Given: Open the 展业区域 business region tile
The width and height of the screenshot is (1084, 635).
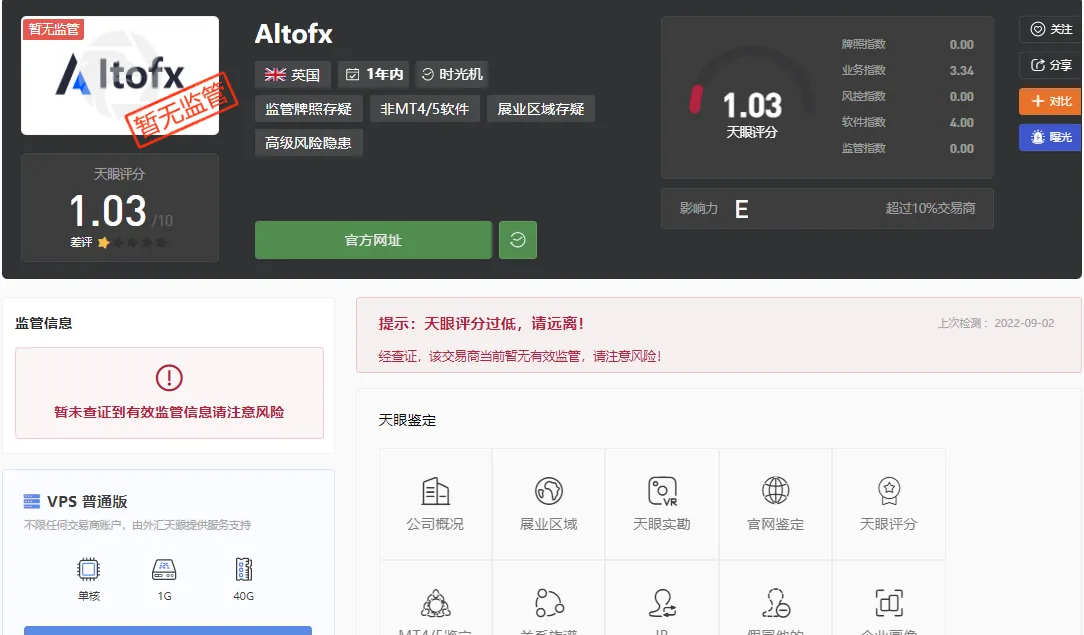Looking at the screenshot, I should coord(549,504).
